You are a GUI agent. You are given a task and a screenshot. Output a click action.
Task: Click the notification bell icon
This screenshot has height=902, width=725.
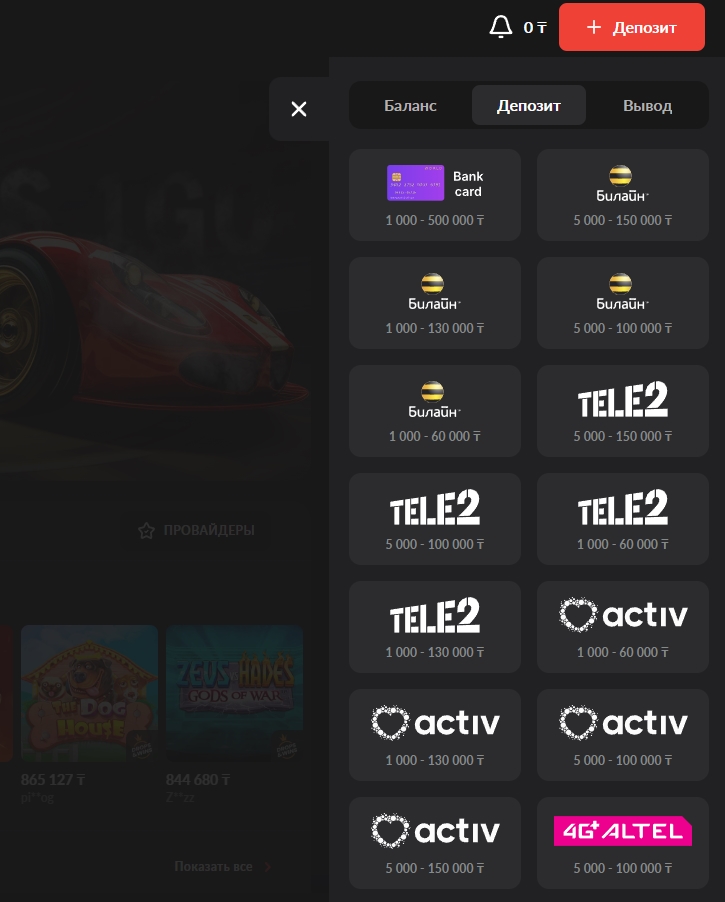click(x=500, y=27)
